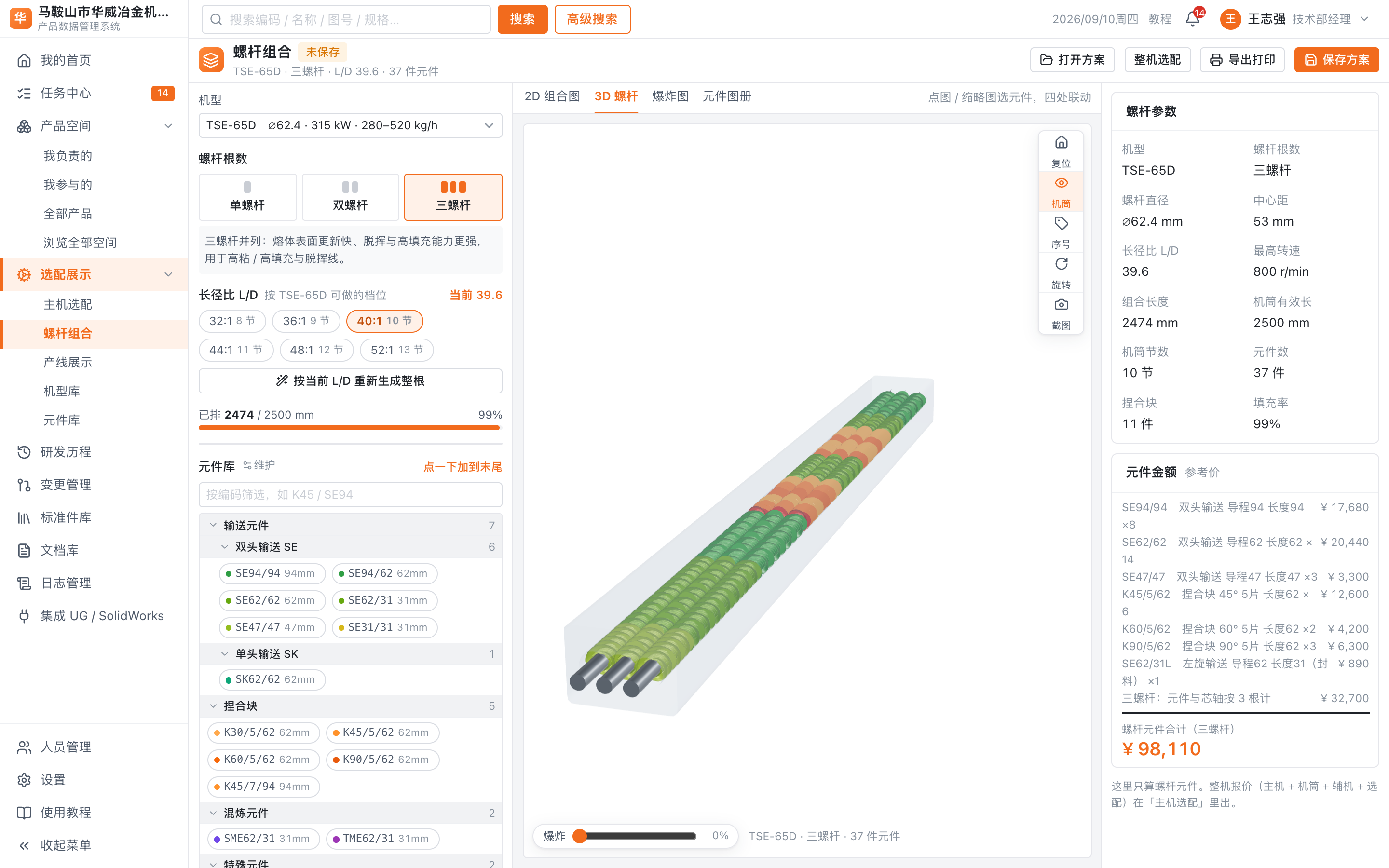Open 变更管理 in the sidebar
Image resolution: width=1389 pixels, height=868 pixels.
click(x=94, y=485)
